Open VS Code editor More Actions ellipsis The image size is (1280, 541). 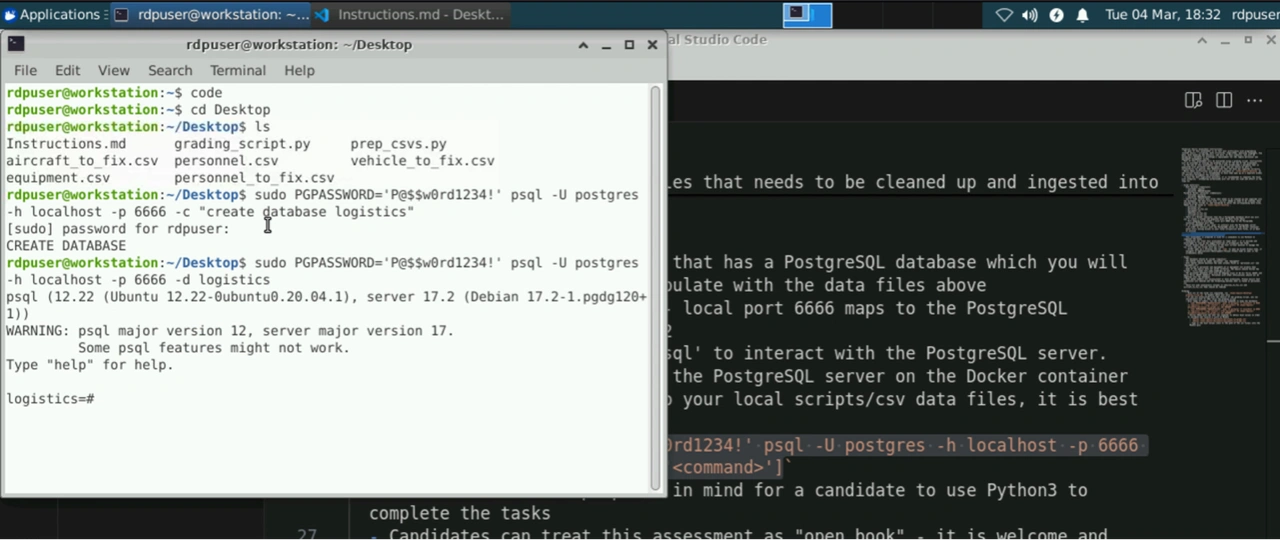pos(1254,100)
